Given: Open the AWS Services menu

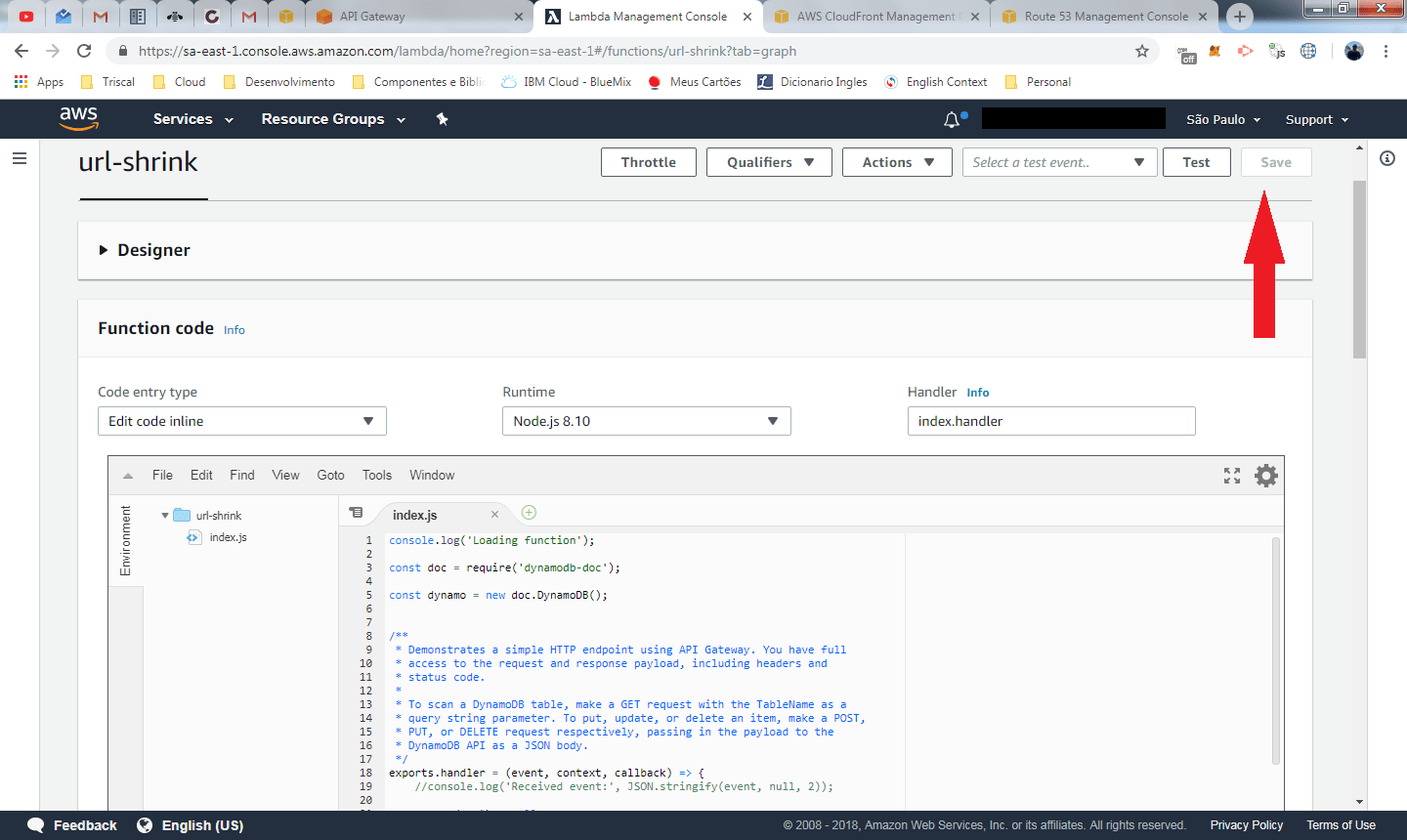Looking at the screenshot, I should coord(192,119).
